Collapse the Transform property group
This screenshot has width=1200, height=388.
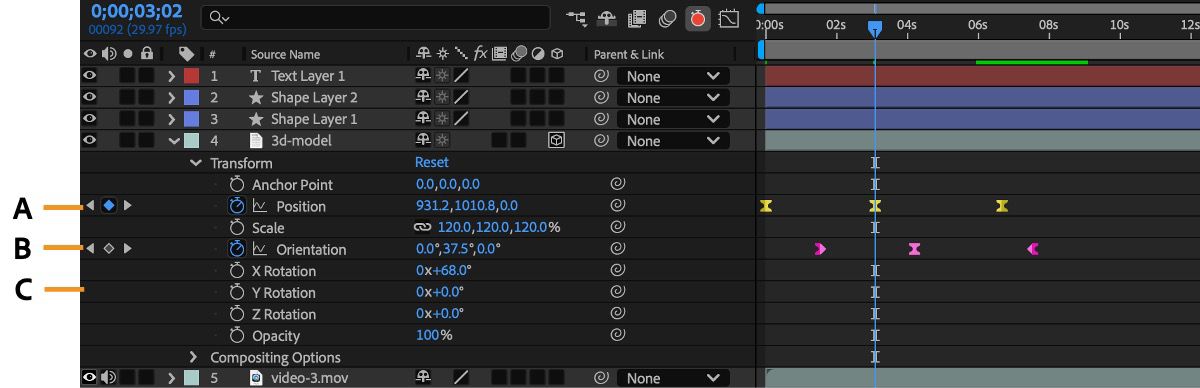(x=196, y=163)
